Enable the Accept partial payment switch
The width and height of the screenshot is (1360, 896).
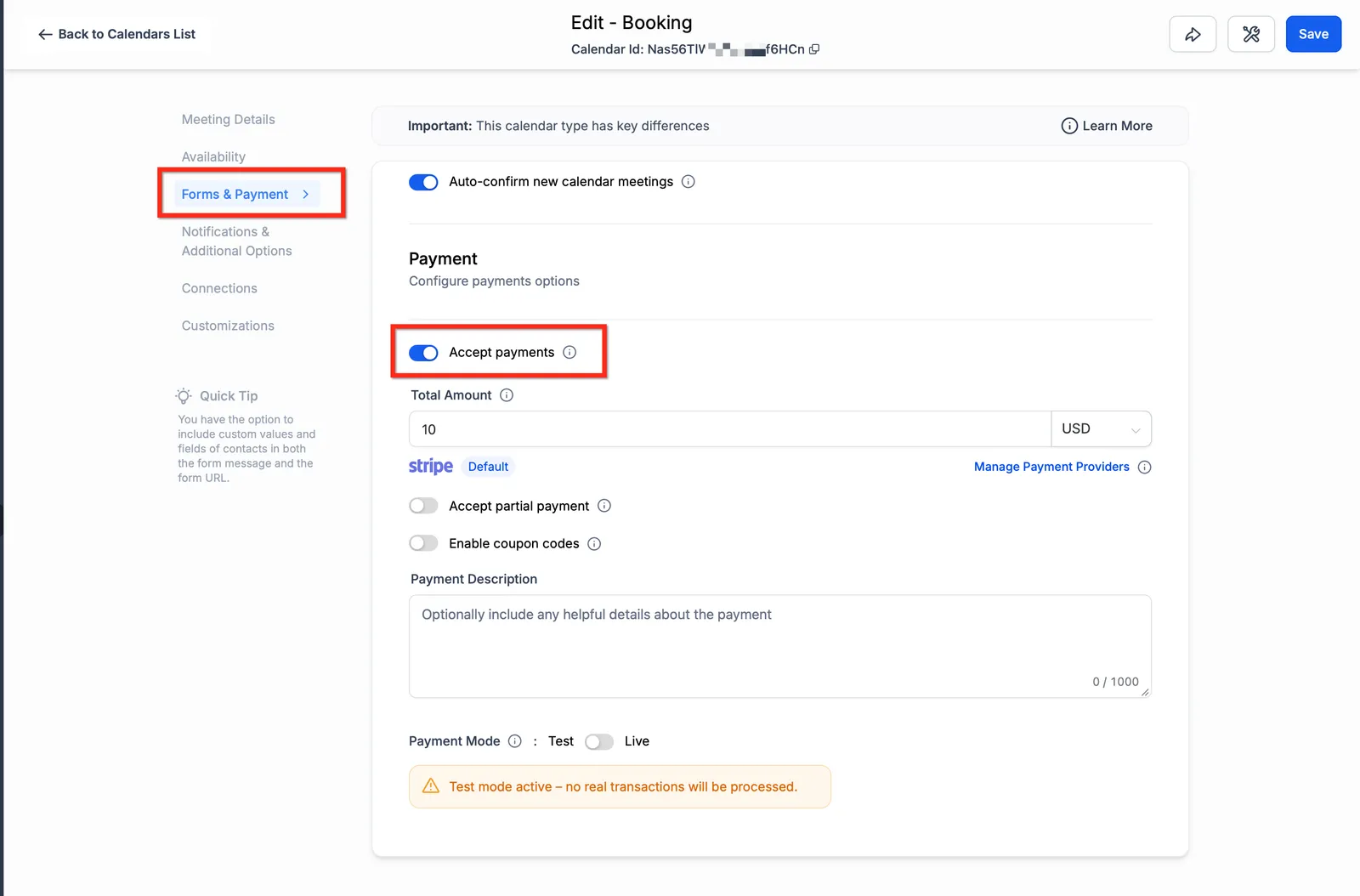[423, 506]
